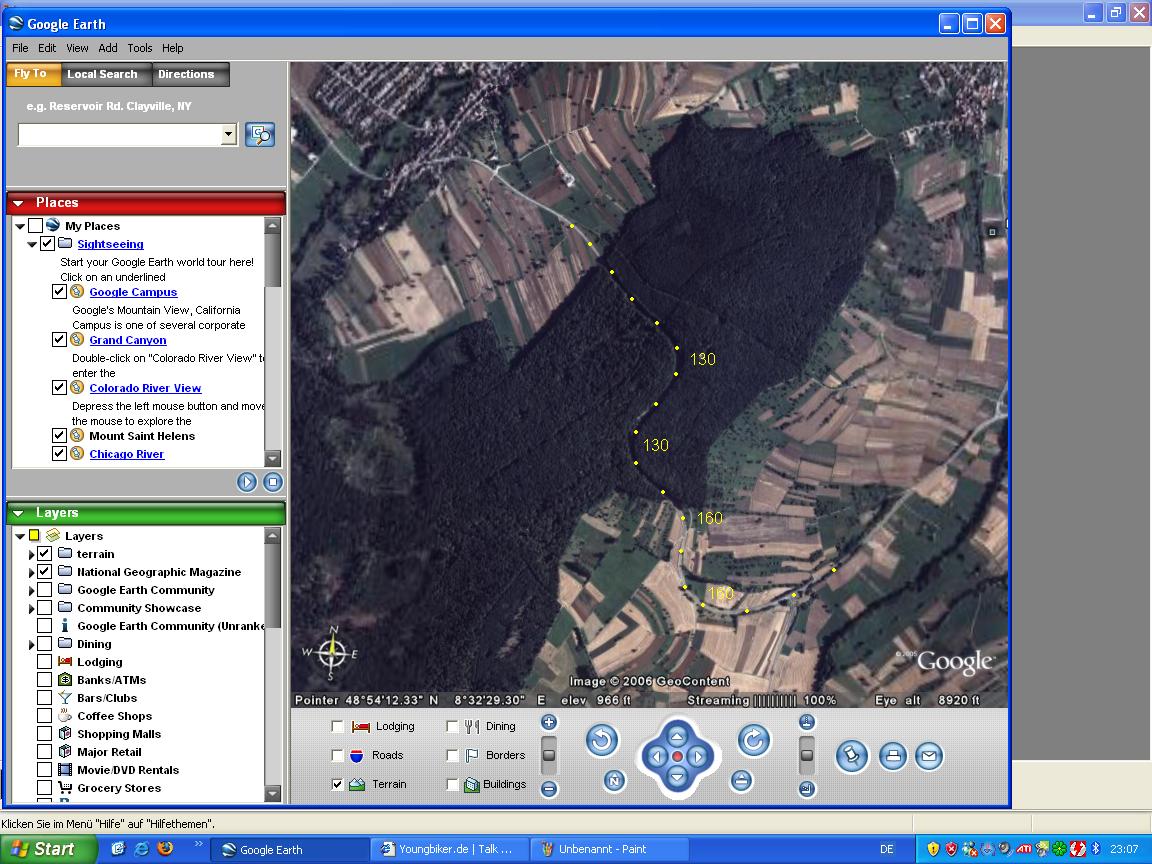This screenshot has height=864, width=1152.
Task: Tilt the view down
Action: (807, 789)
